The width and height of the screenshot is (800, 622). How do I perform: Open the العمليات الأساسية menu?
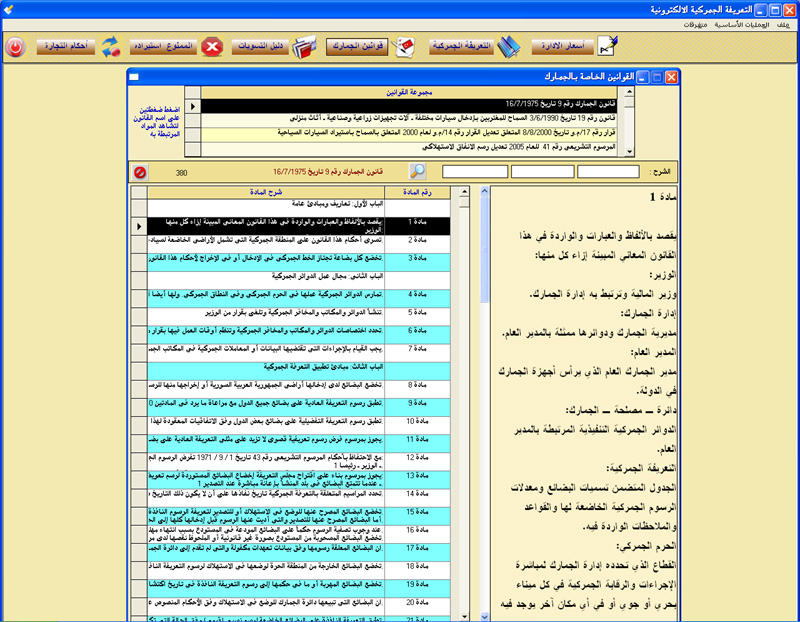click(x=743, y=24)
